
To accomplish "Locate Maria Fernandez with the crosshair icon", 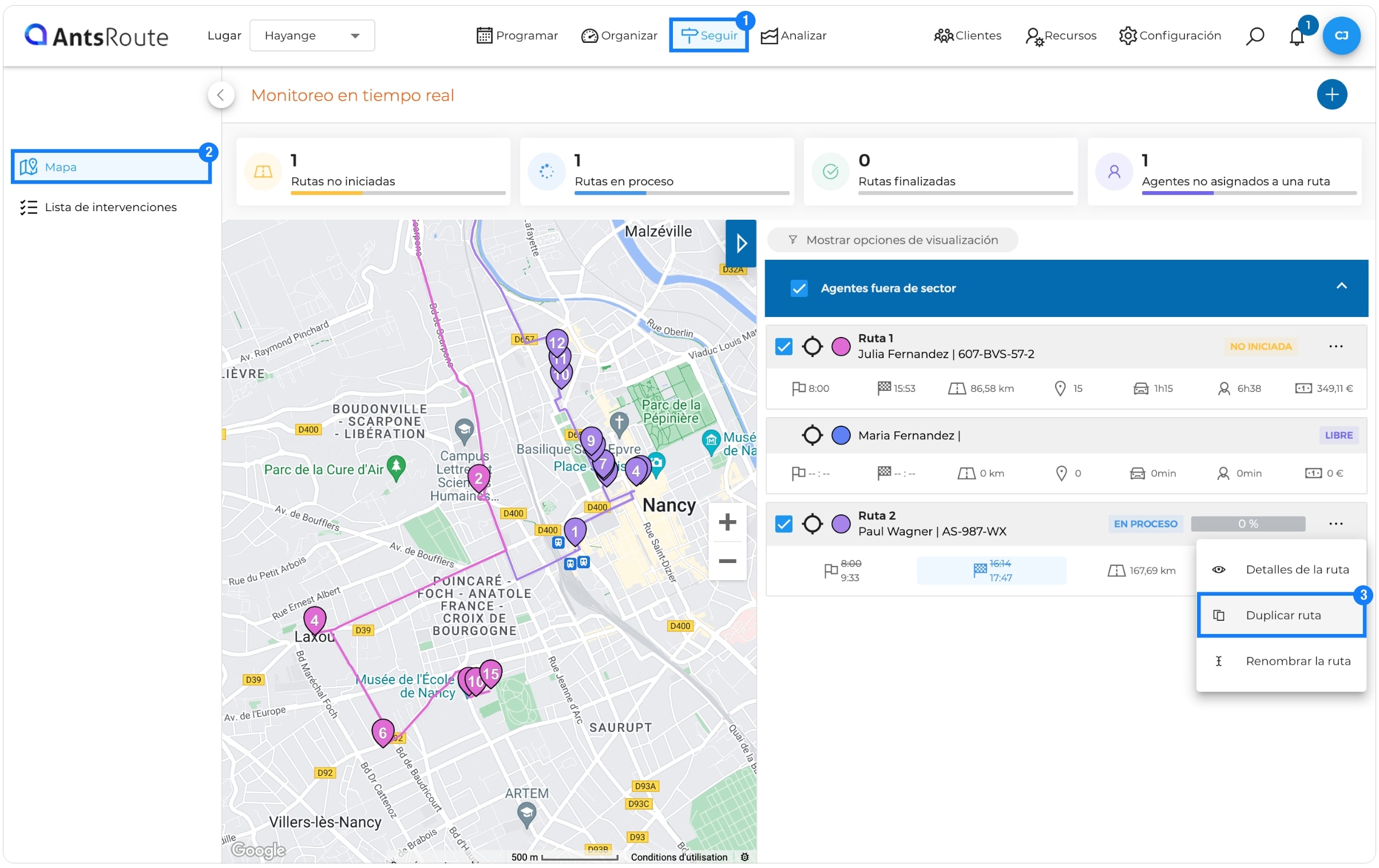I will tap(812, 435).
